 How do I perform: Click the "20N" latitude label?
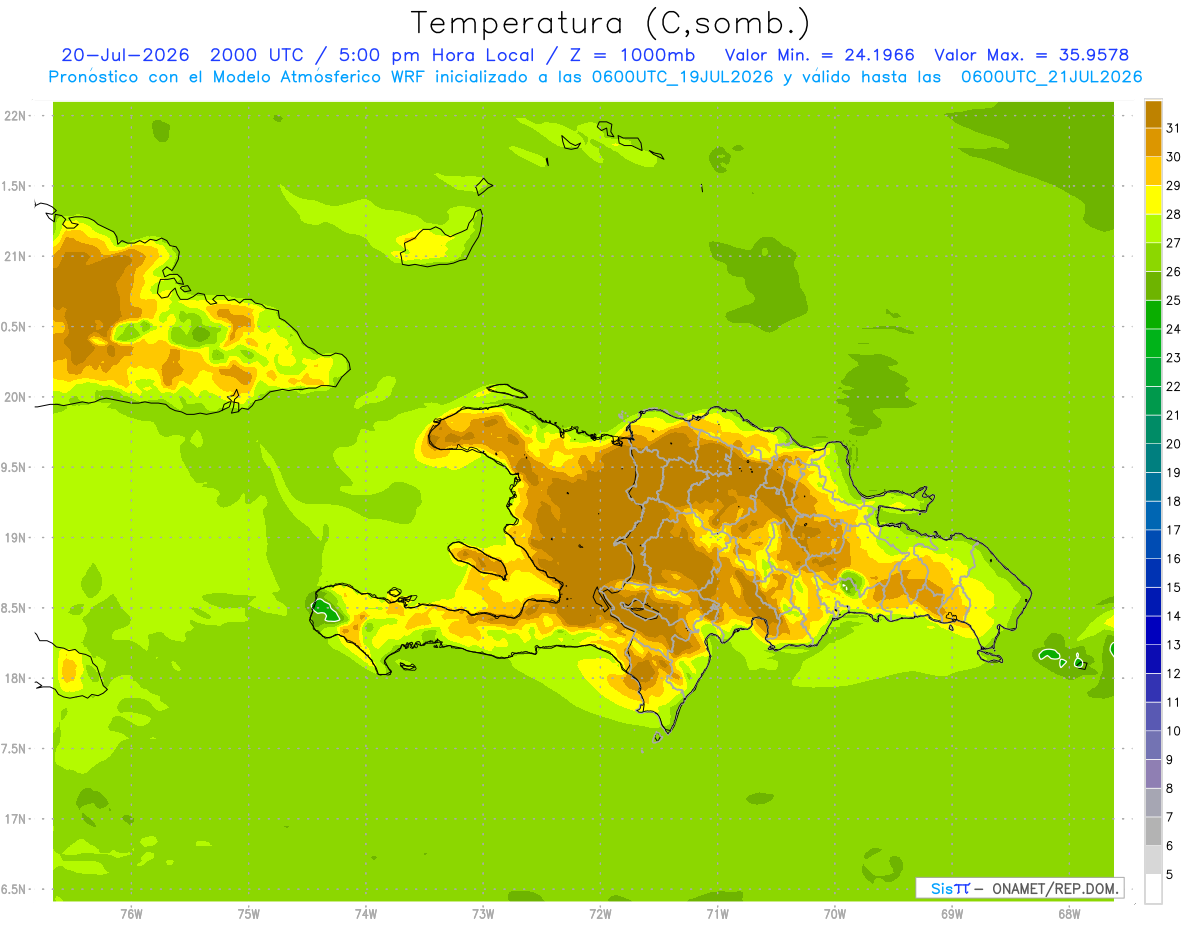15,397
